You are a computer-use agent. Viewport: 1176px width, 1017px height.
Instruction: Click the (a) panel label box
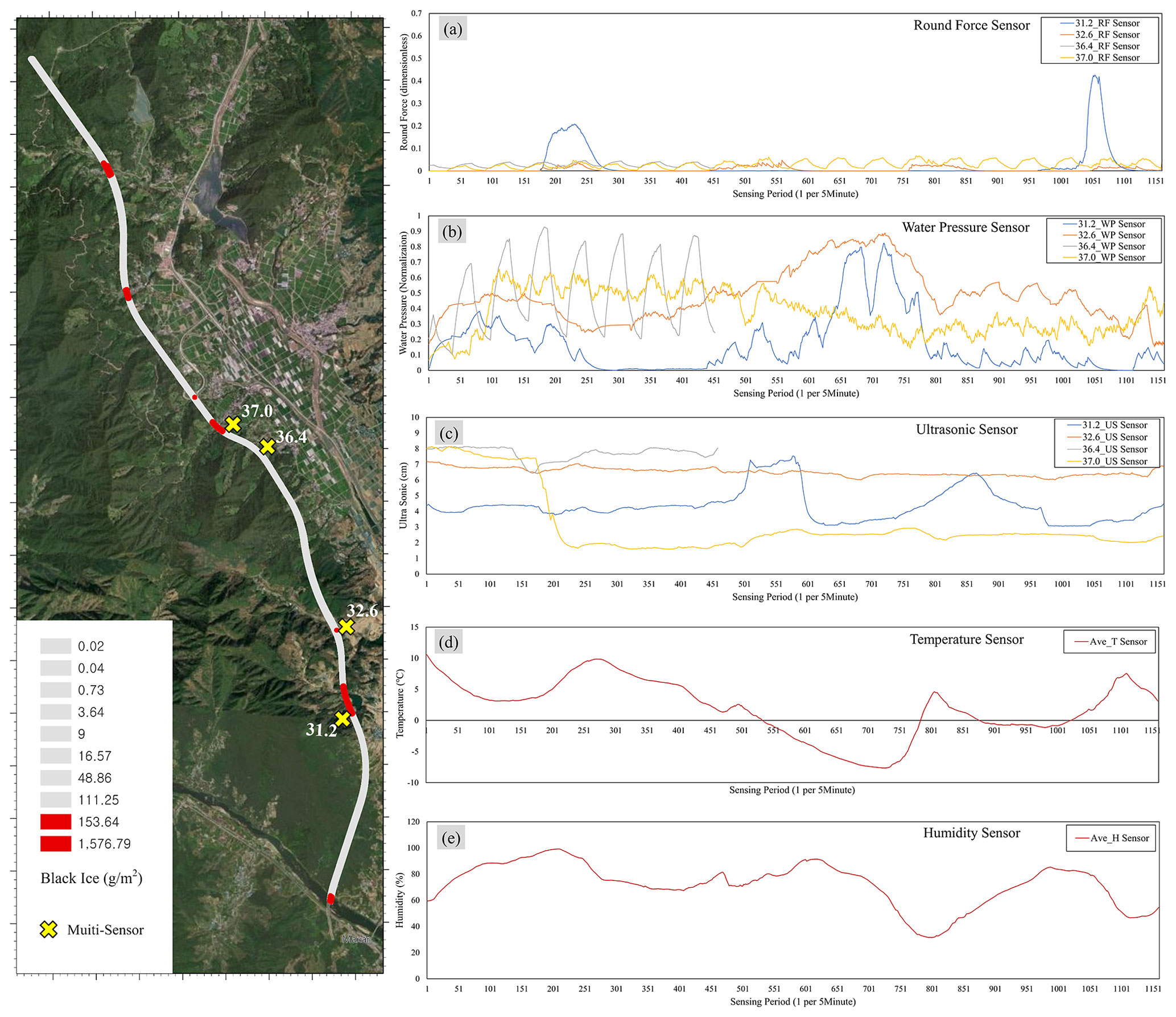(452, 29)
